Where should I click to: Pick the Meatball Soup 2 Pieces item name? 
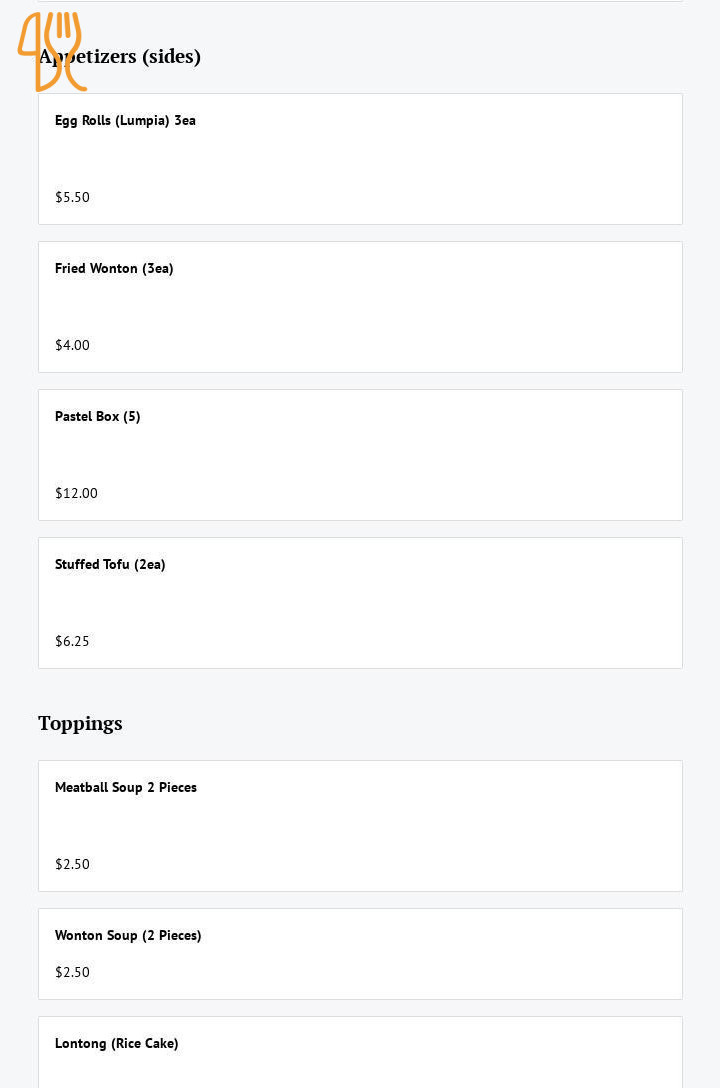point(126,788)
